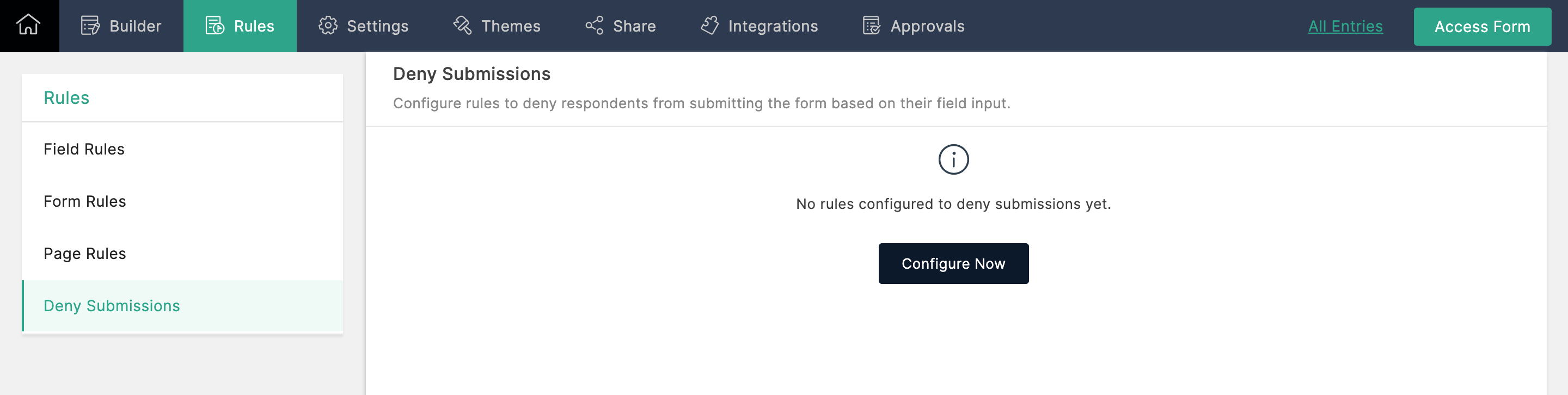Click the Themes paintbrush icon
The height and width of the screenshot is (395, 1568).
pos(463,26)
